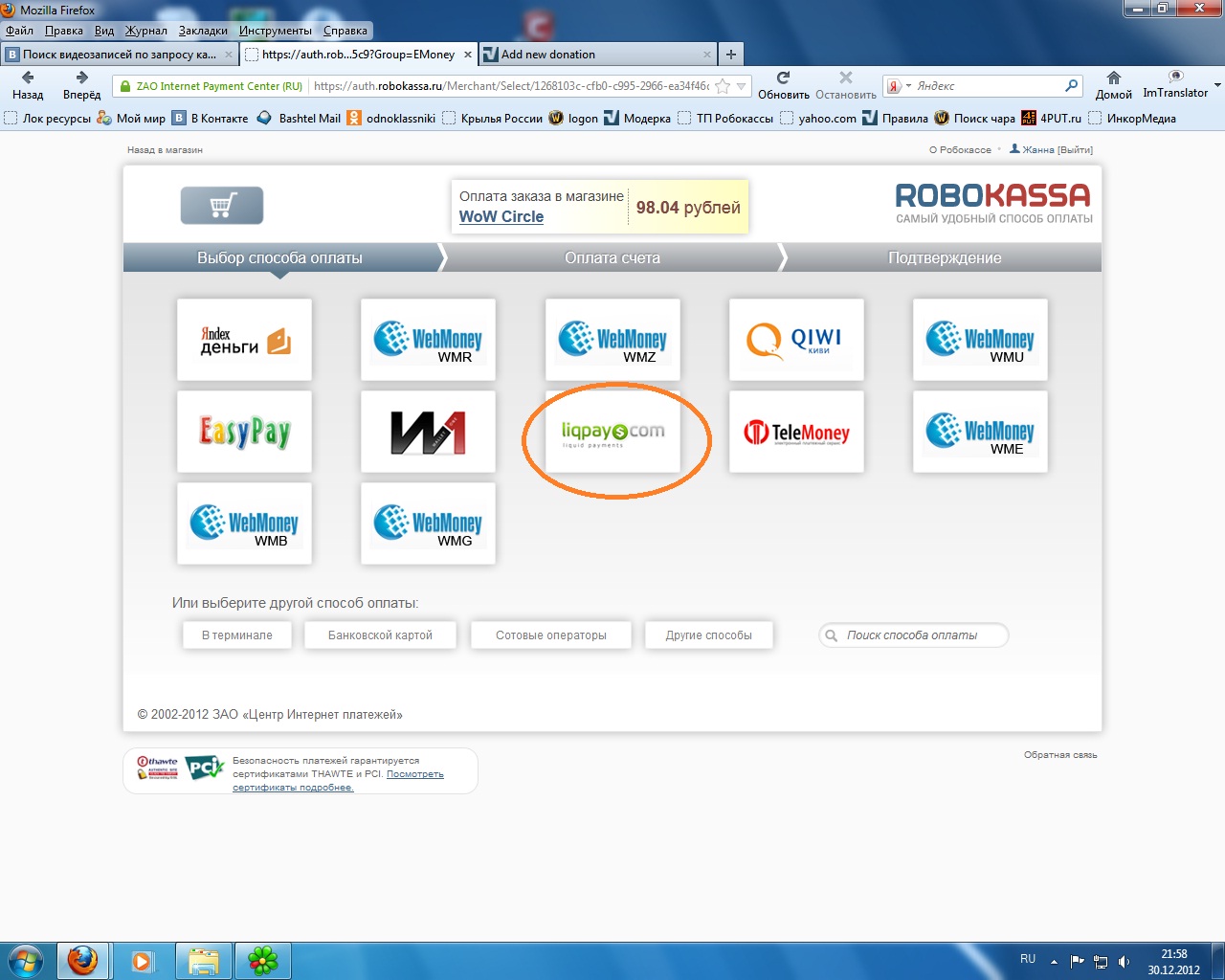Expand the toolbar overflow arrow

pos(1217,85)
